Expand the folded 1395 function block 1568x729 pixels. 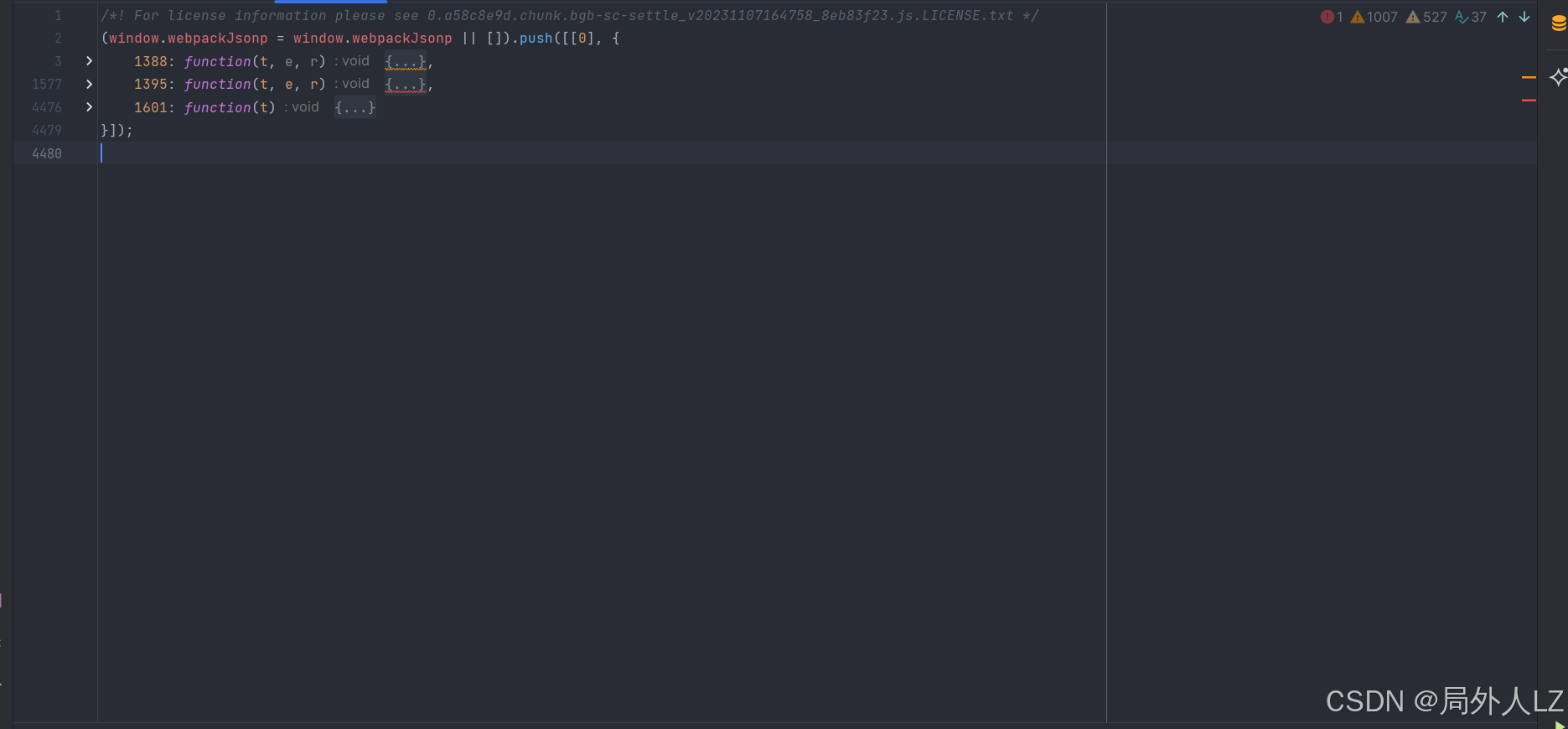[x=89, y=84]
